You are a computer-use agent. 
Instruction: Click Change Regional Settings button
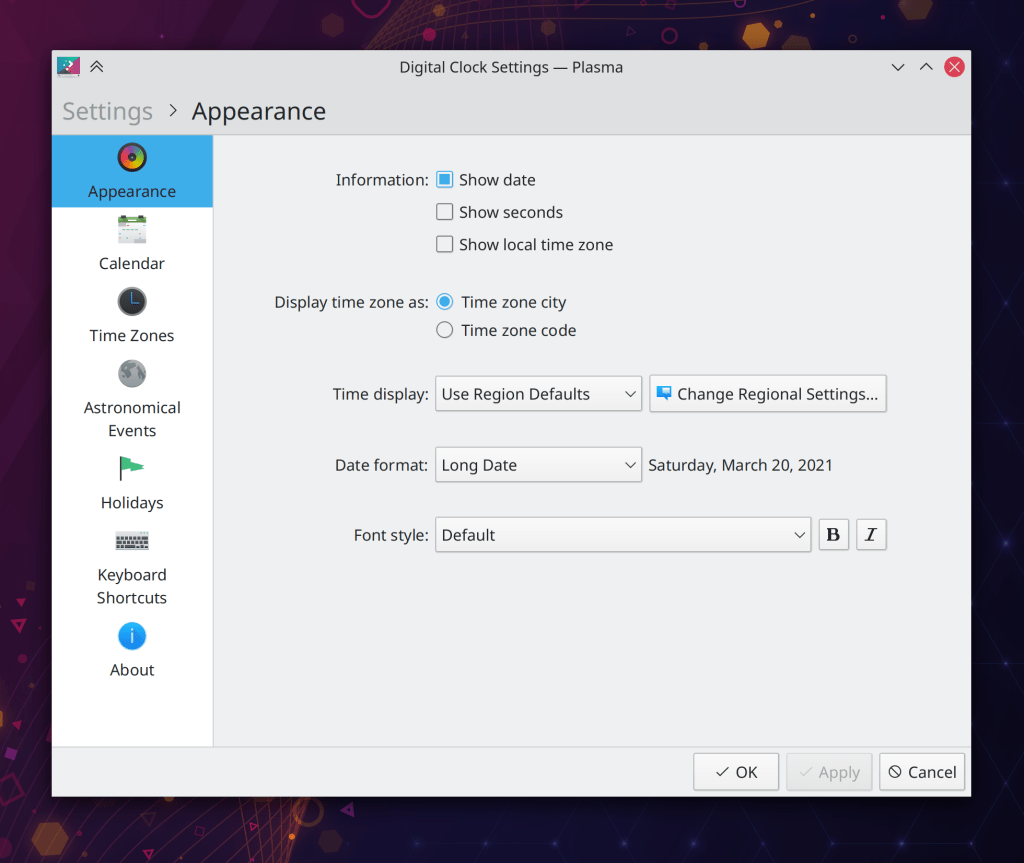[x=768, y=394]
